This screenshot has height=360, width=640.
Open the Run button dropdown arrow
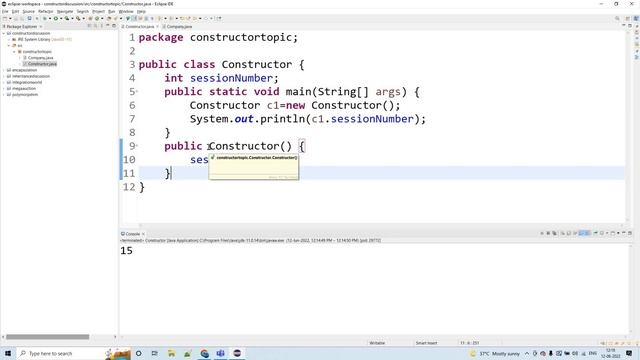pos(61,18)
